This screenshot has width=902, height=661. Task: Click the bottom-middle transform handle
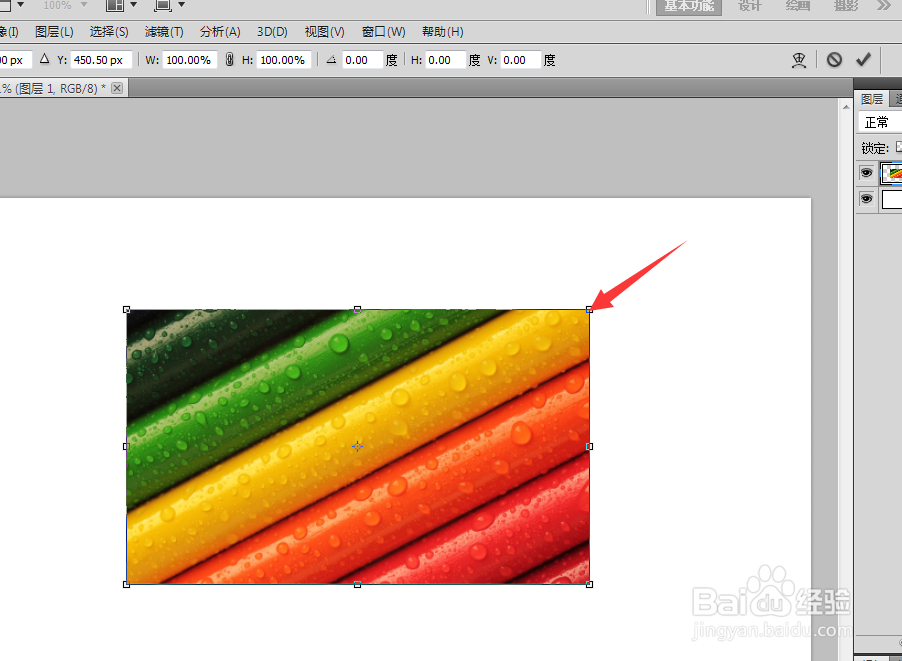357,584
